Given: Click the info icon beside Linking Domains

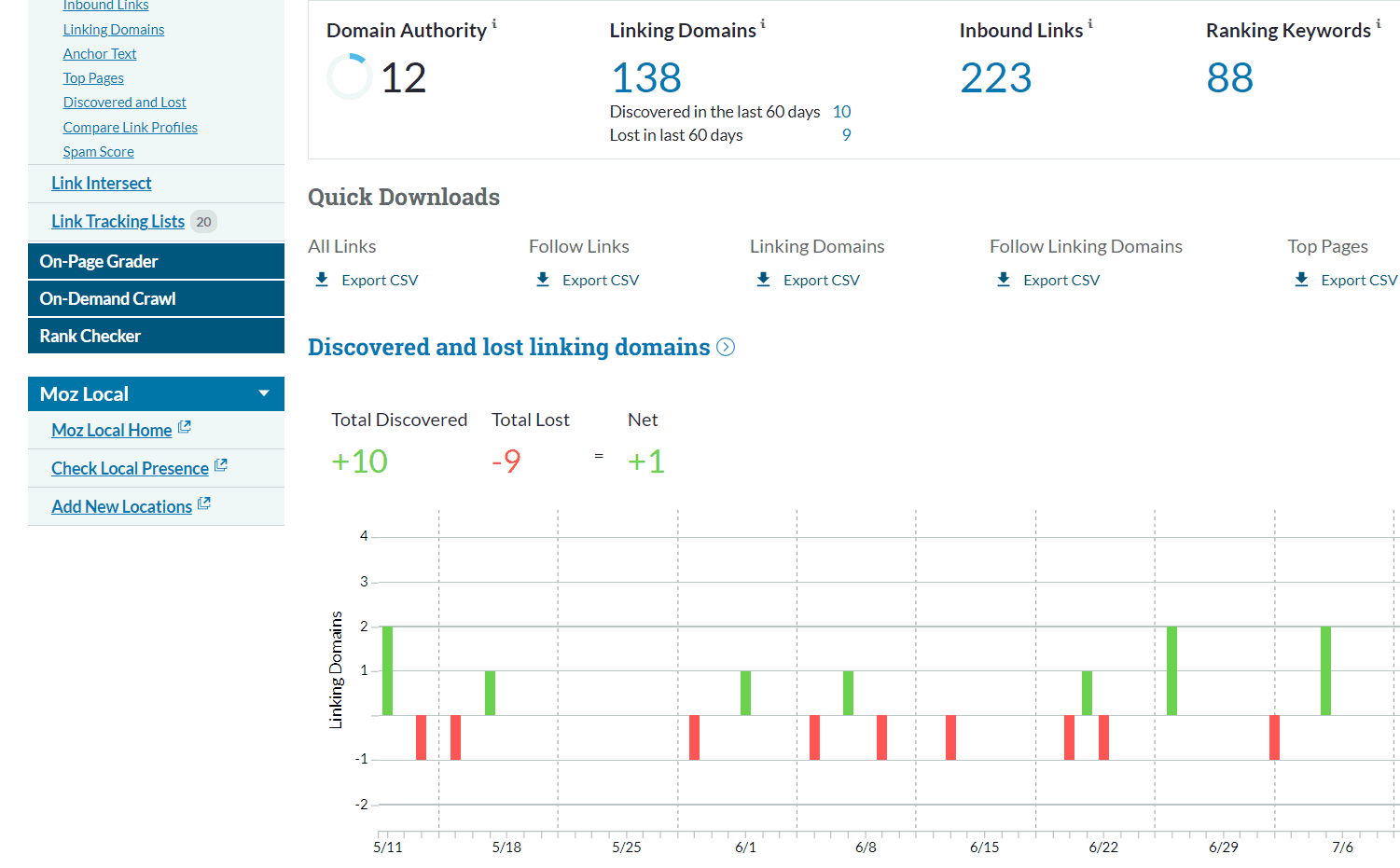Looking at the screenshot, I should [x=765, y=23].
